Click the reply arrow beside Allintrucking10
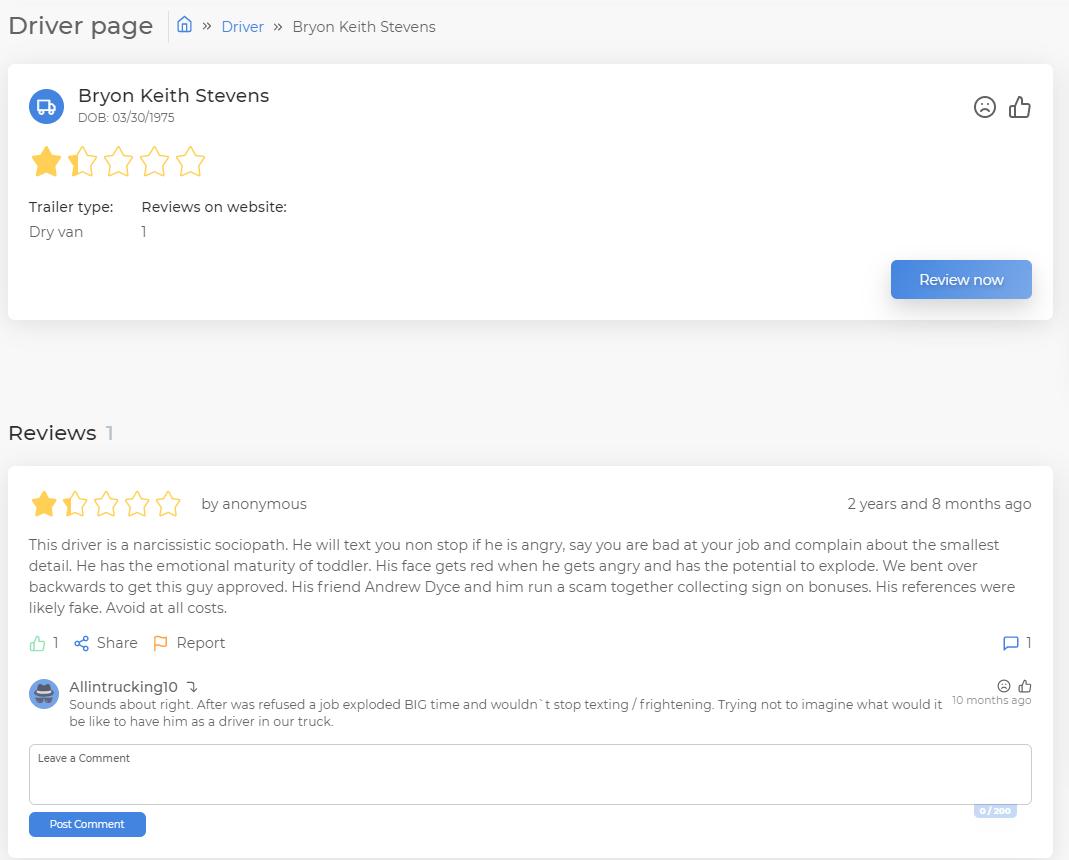Screen dimensions: 1069x860 tap(192, 687)
